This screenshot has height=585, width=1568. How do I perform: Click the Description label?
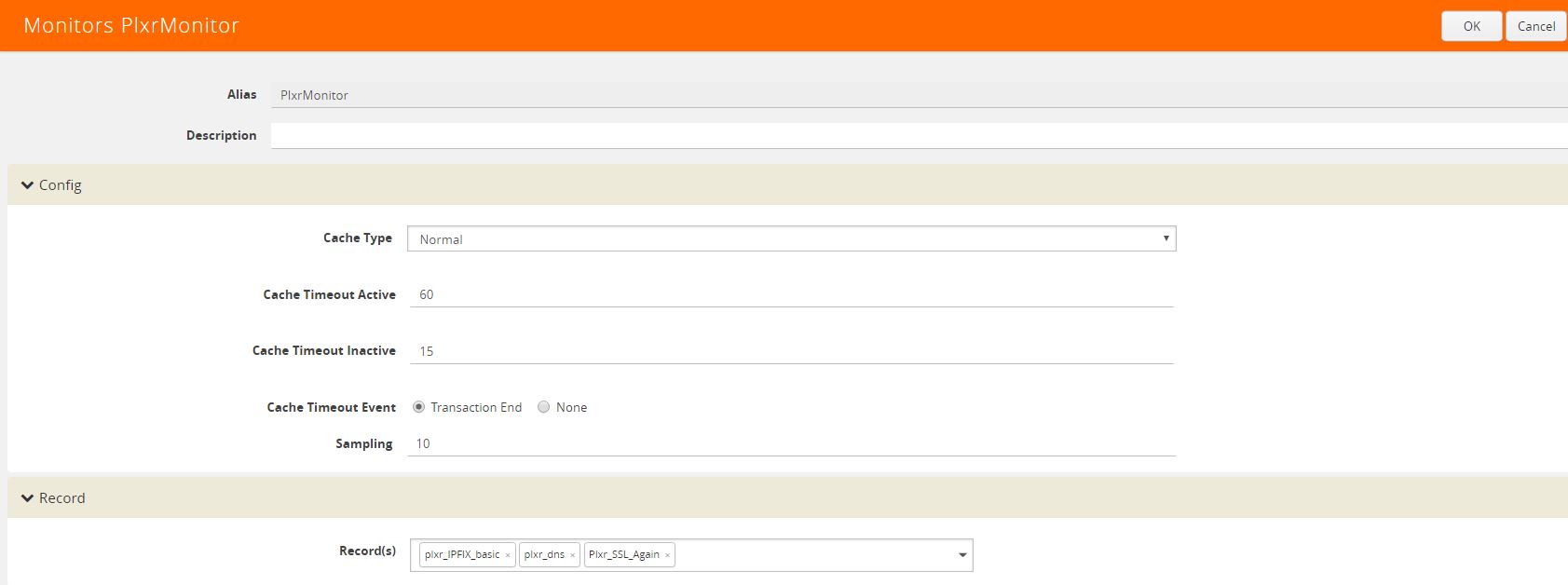pos(222,135)
